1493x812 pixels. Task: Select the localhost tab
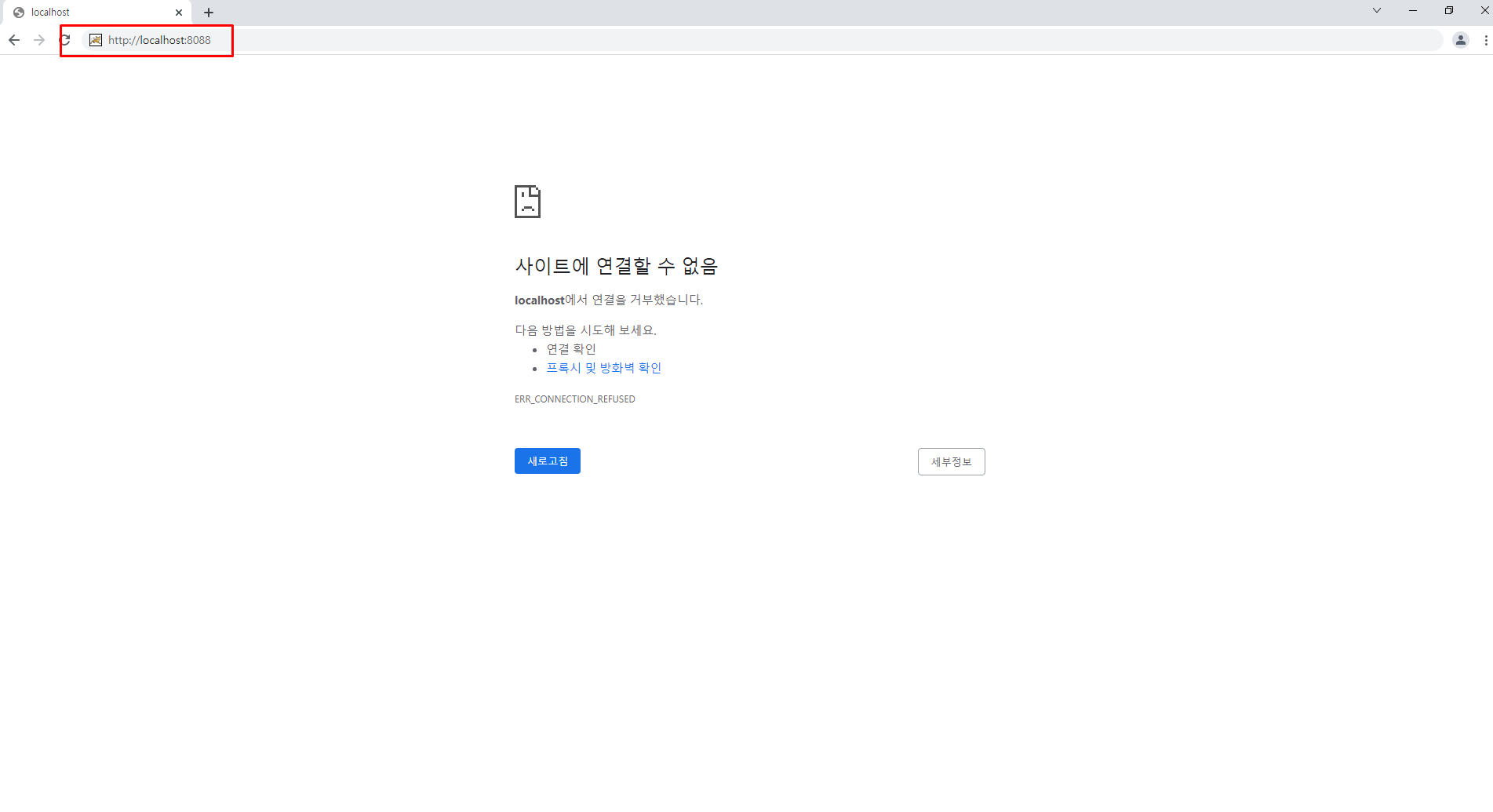click(x=98, y=13)
